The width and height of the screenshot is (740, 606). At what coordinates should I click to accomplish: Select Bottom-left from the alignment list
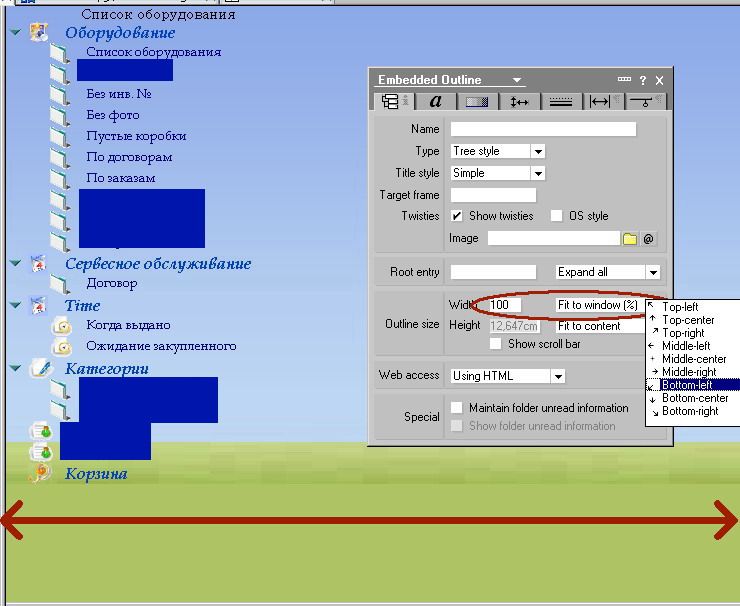coord(687,385)
